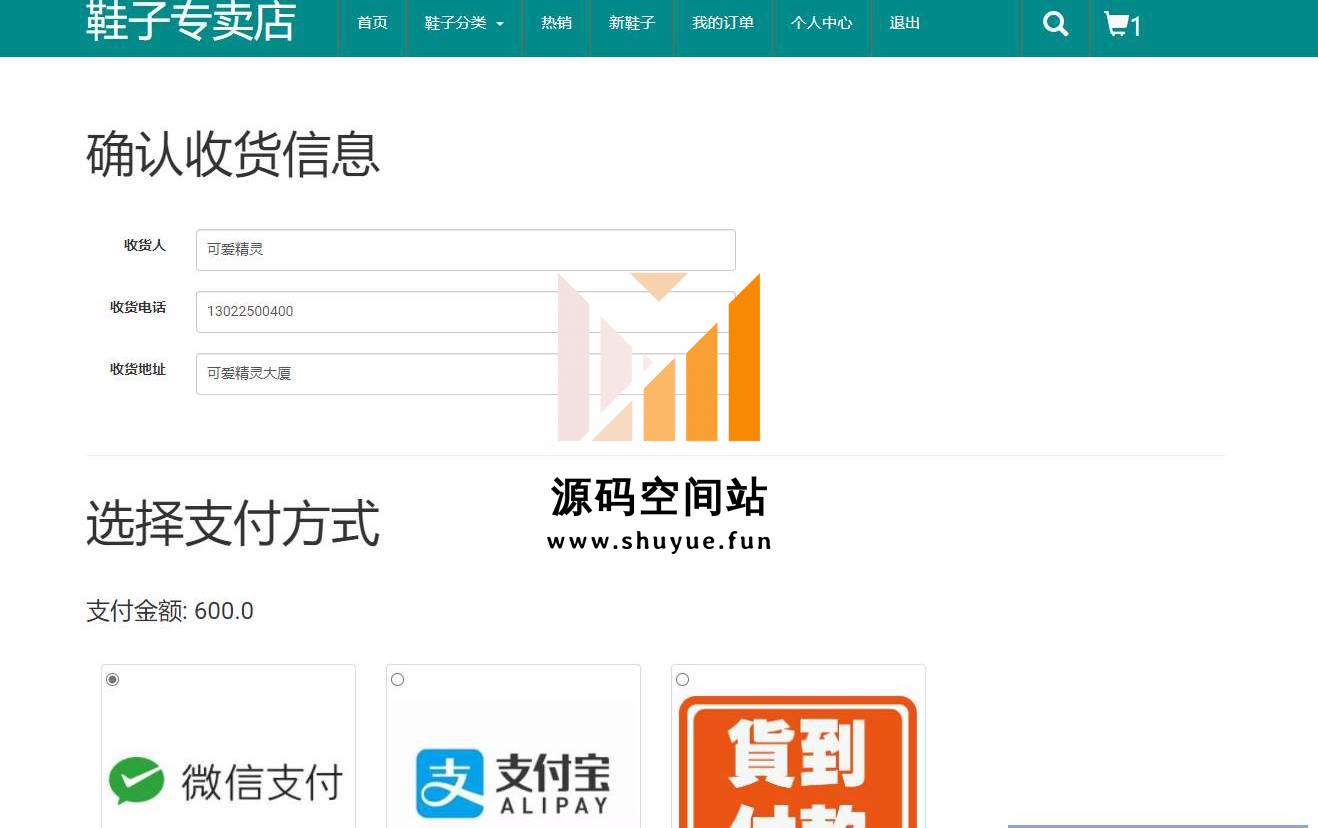Screen dimensions: 1318x828
Task: Click 退出 to log out
Action: (904, 23)
